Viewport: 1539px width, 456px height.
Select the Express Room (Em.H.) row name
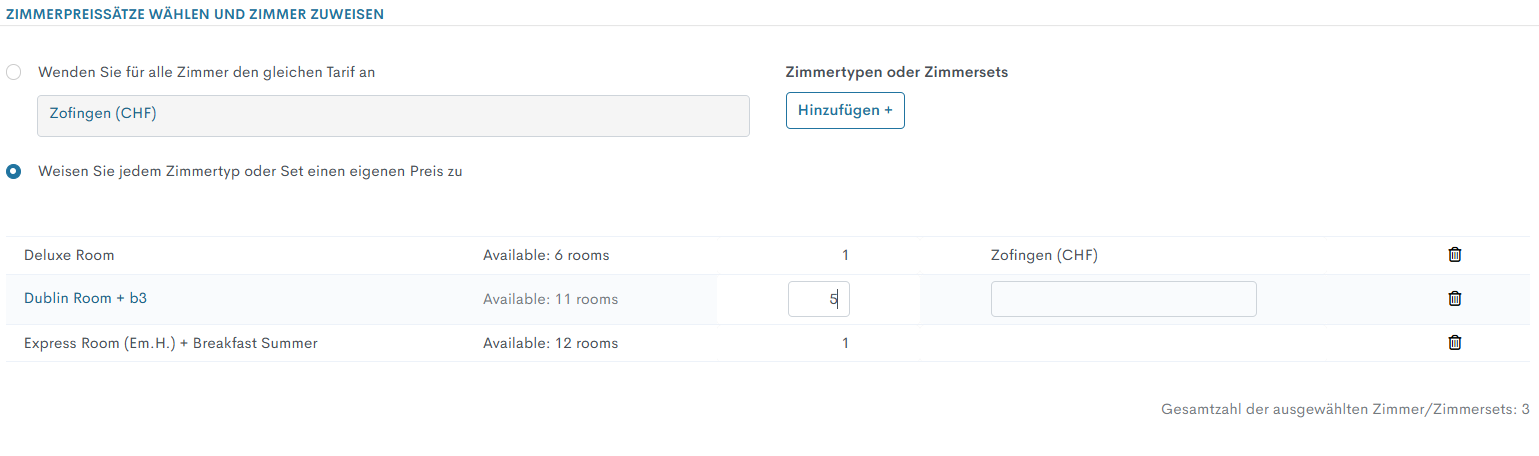(170, 343)
